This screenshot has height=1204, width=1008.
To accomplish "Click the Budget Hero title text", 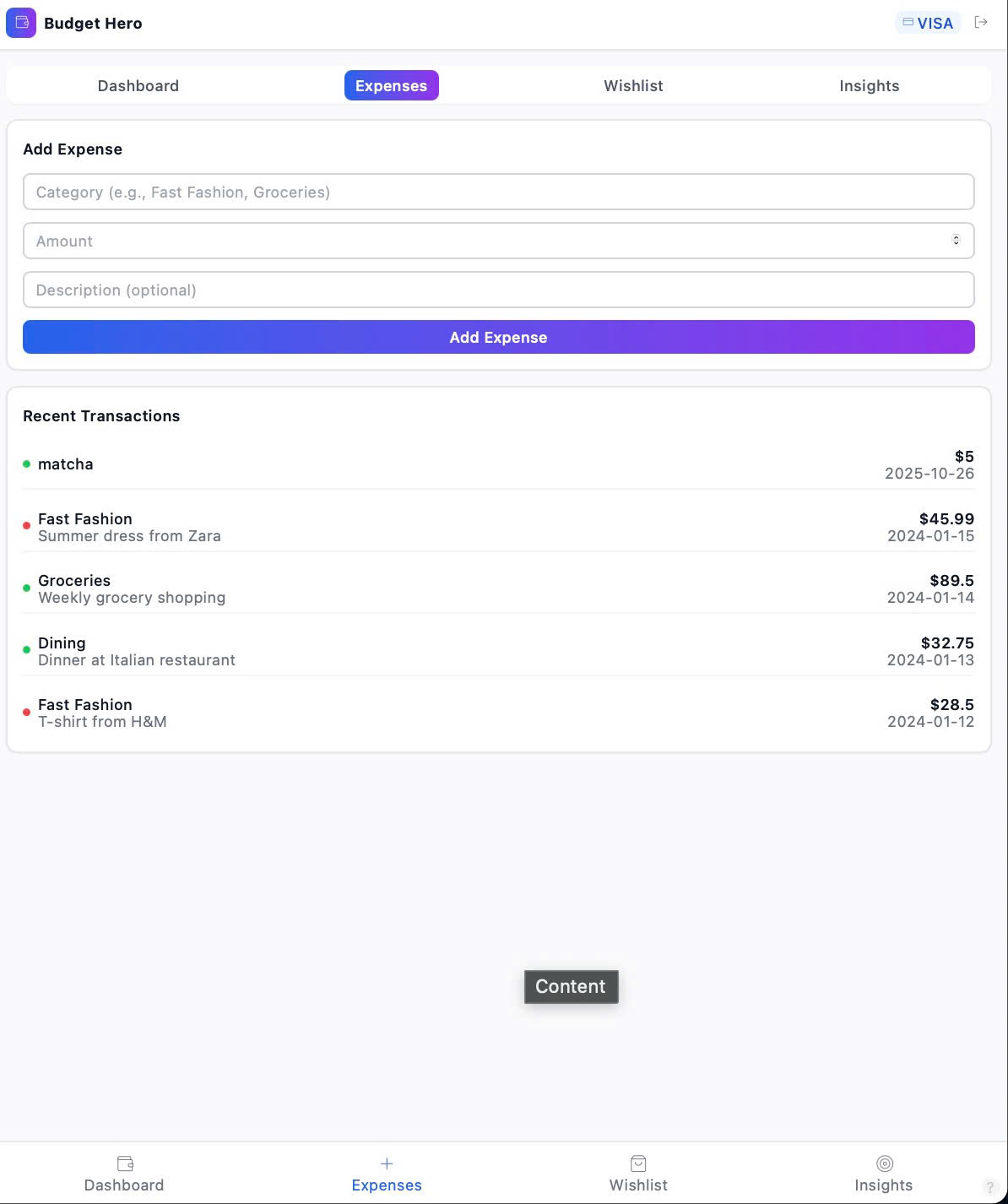I will pyautogui.click(x=93, y=23).
